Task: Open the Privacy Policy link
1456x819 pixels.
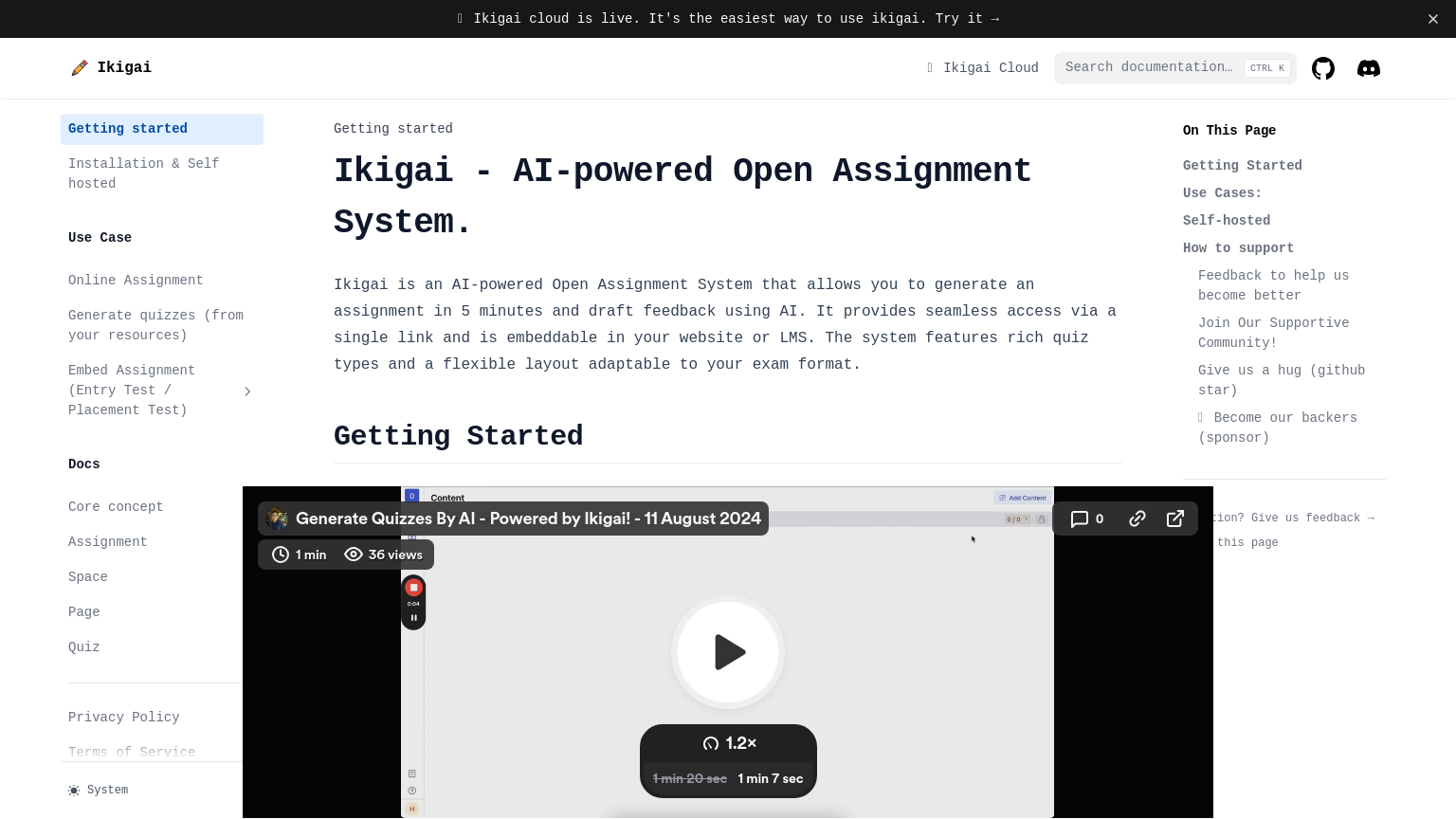Action: click(x=123, y=718)
